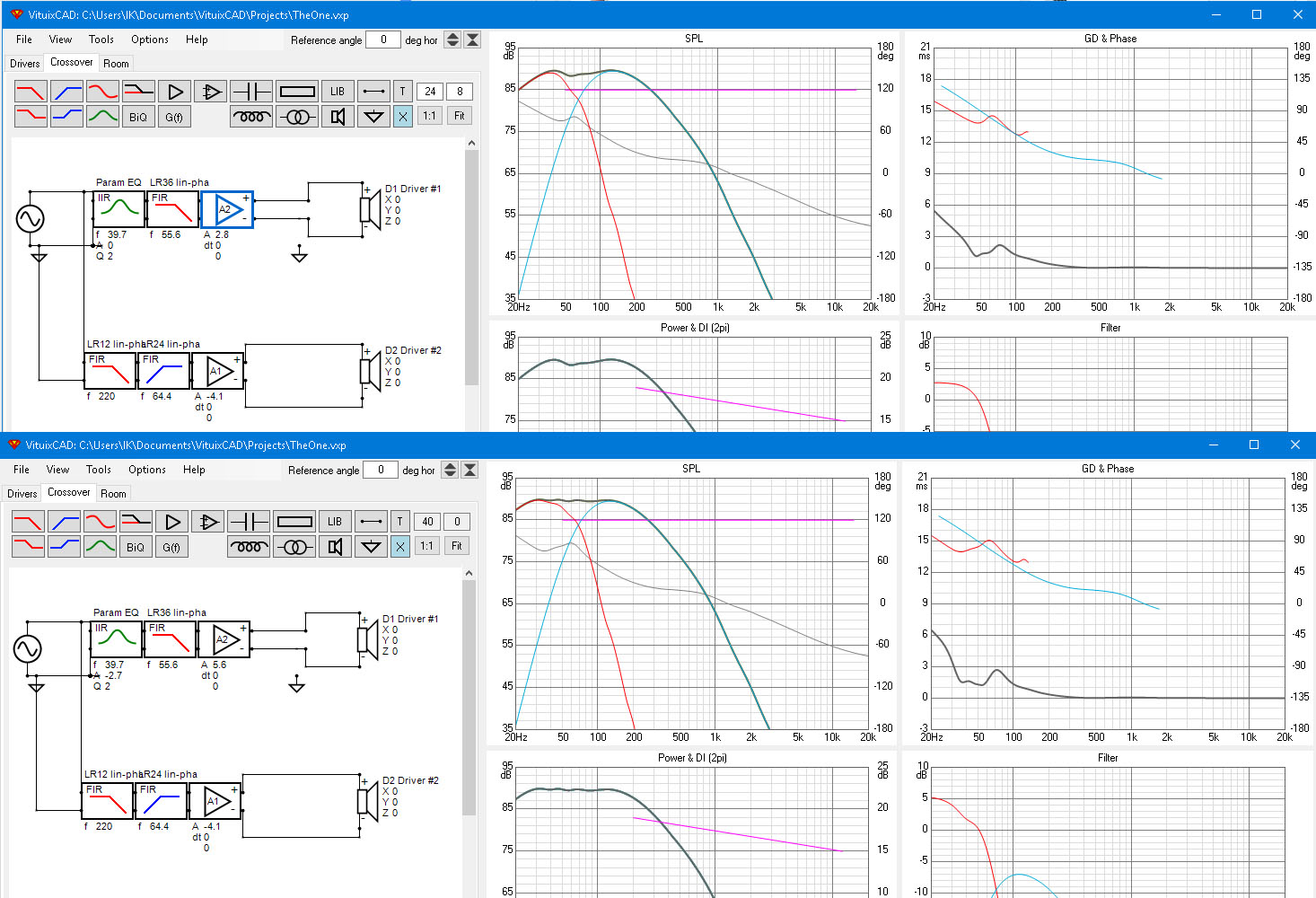
Task: Click reference angle input in upper window
Action: coord(383,40)
